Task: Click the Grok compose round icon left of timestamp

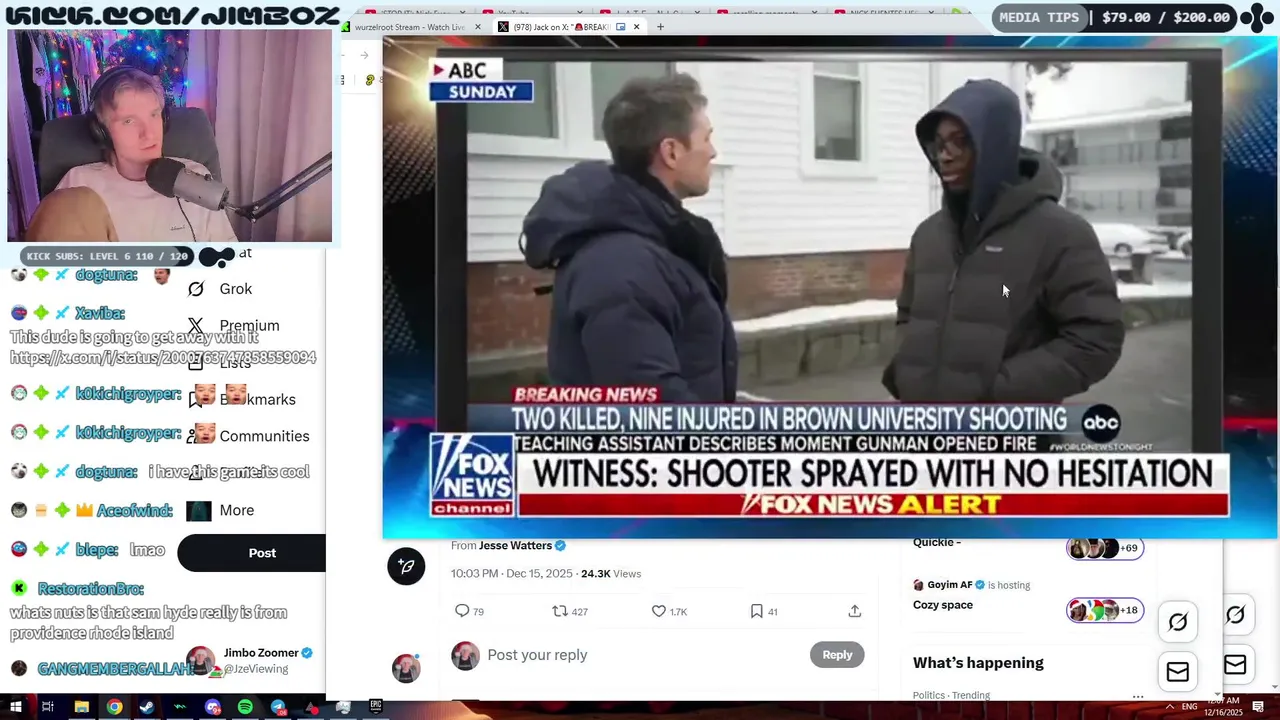Action: [406, 566]
